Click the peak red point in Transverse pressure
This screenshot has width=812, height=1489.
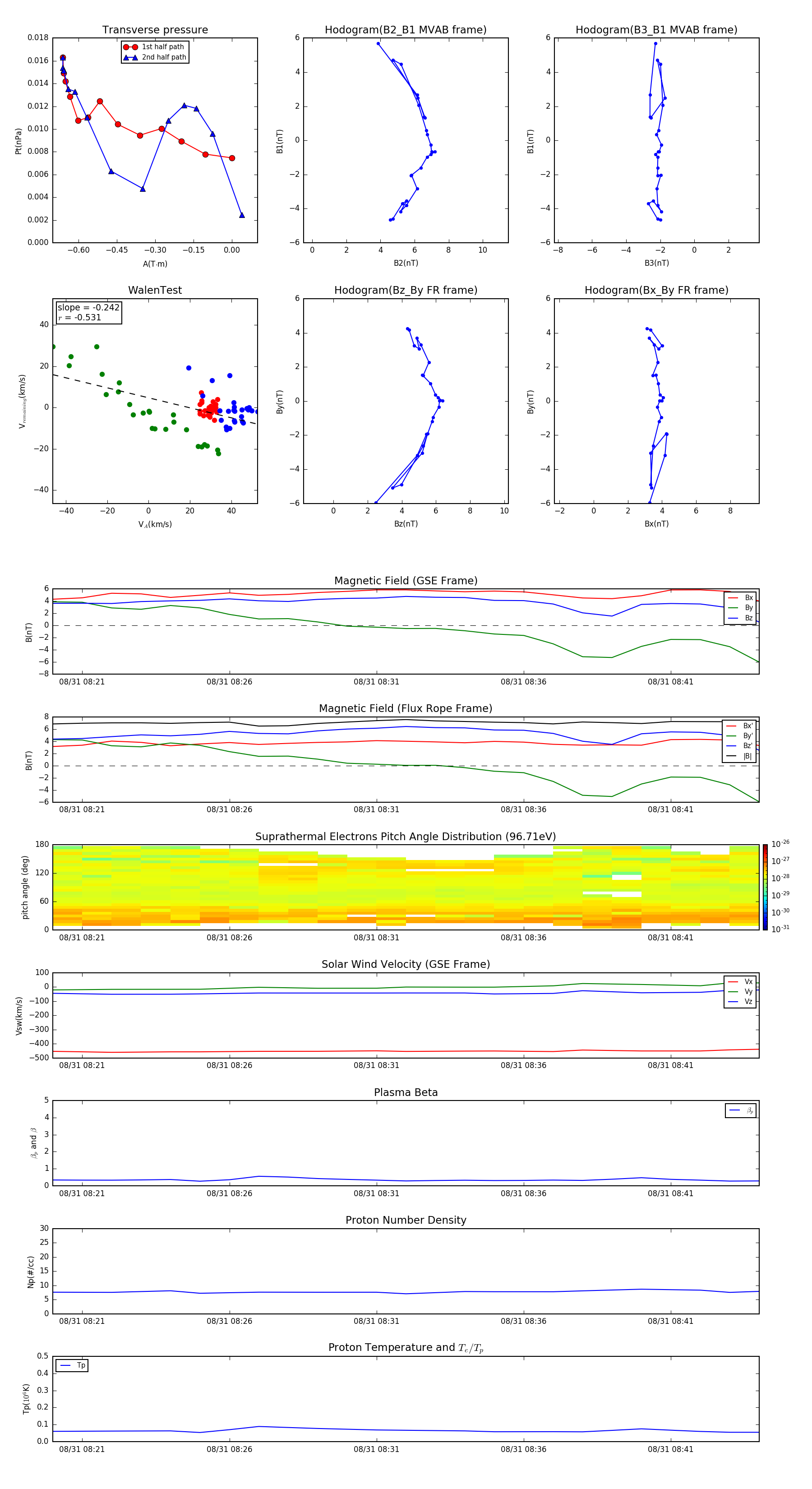click(x=62, y=58)
